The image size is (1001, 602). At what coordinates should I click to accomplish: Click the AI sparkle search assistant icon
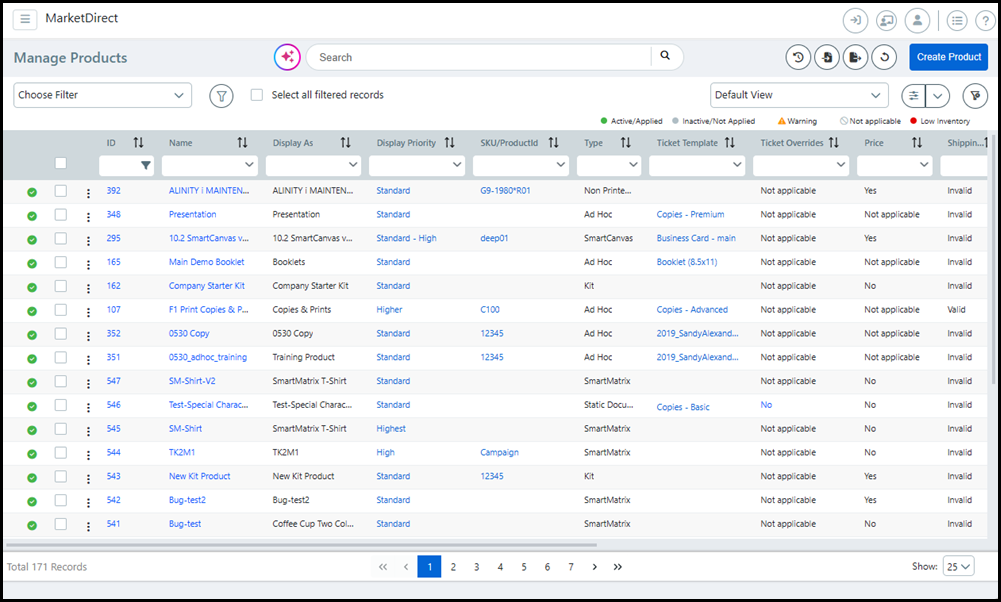click(x=287, y=58)
